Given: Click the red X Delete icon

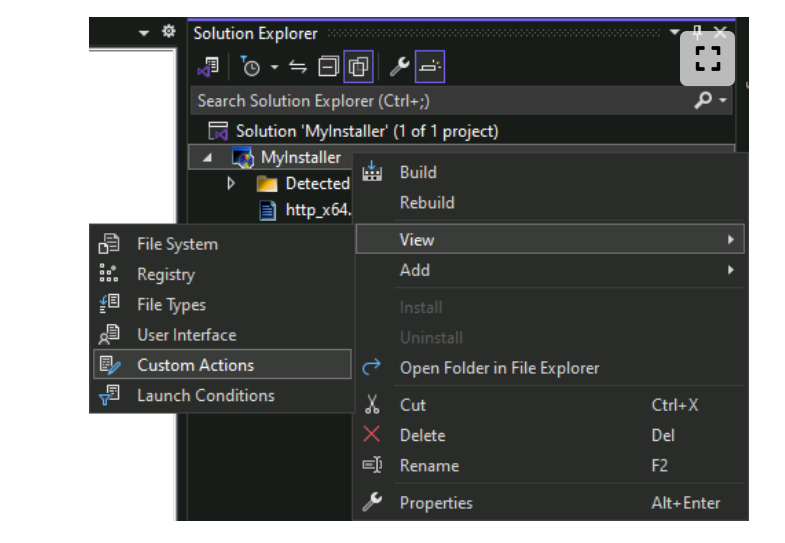Looking at the screenshot, I should [371, 434].
